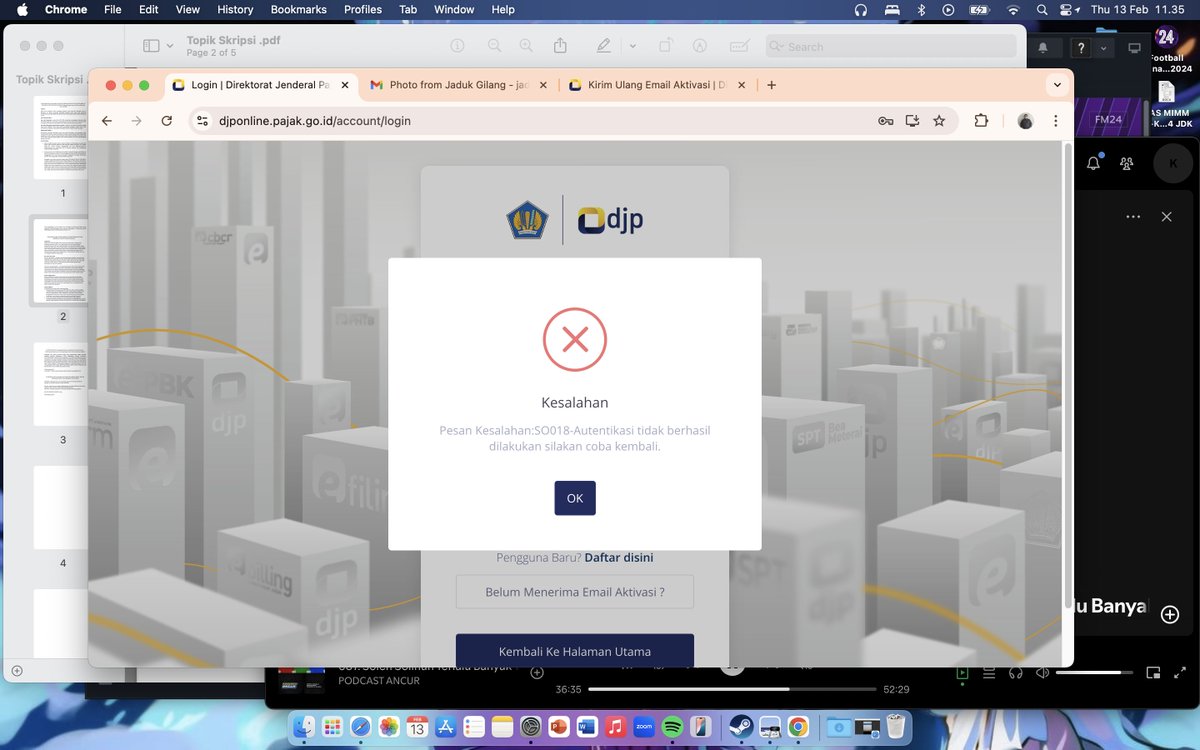Click Preview rotate icon
This screenshot has width=1200, height=750.
(665, 46)
